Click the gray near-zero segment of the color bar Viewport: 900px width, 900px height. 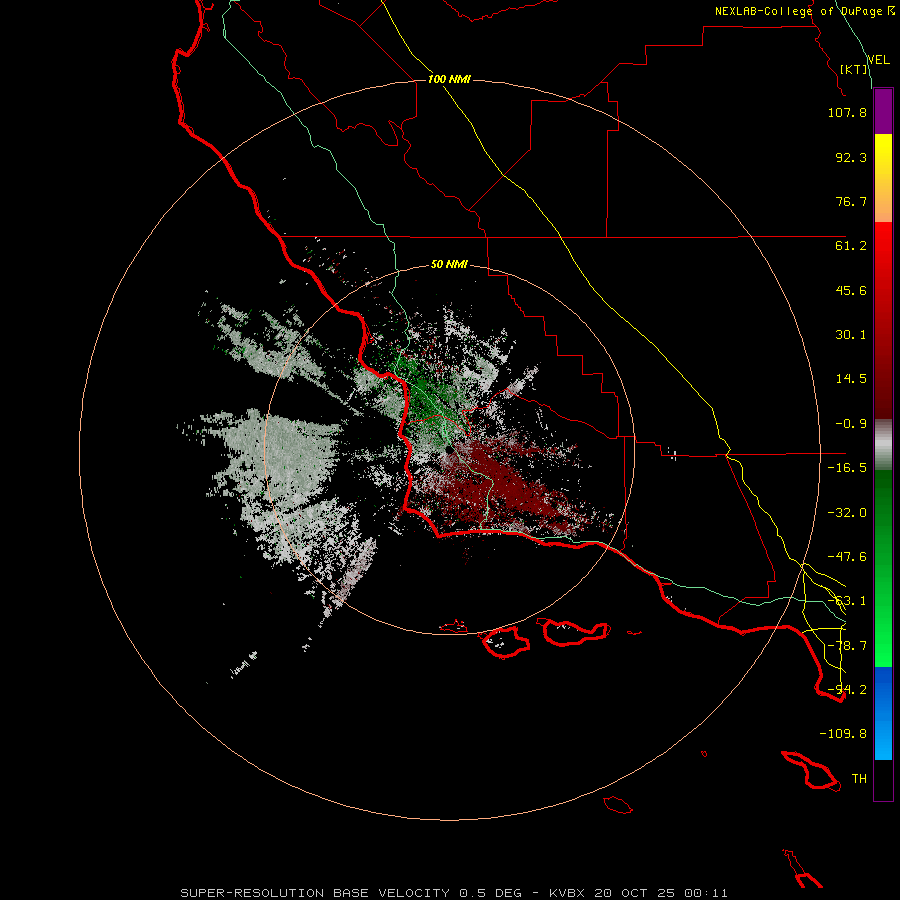tap(883, 445)
